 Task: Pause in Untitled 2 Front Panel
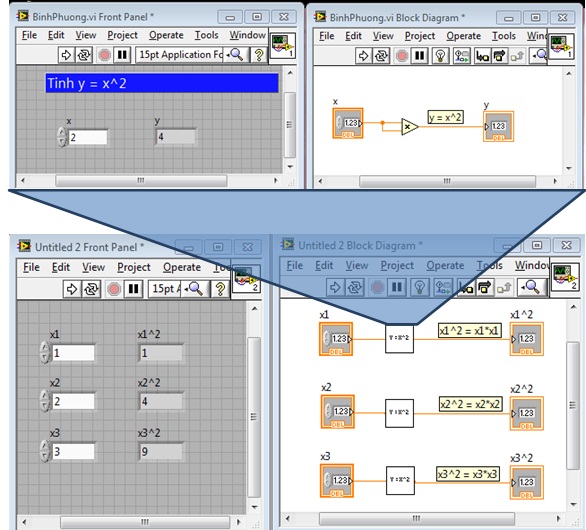click(x=133, y=289)
